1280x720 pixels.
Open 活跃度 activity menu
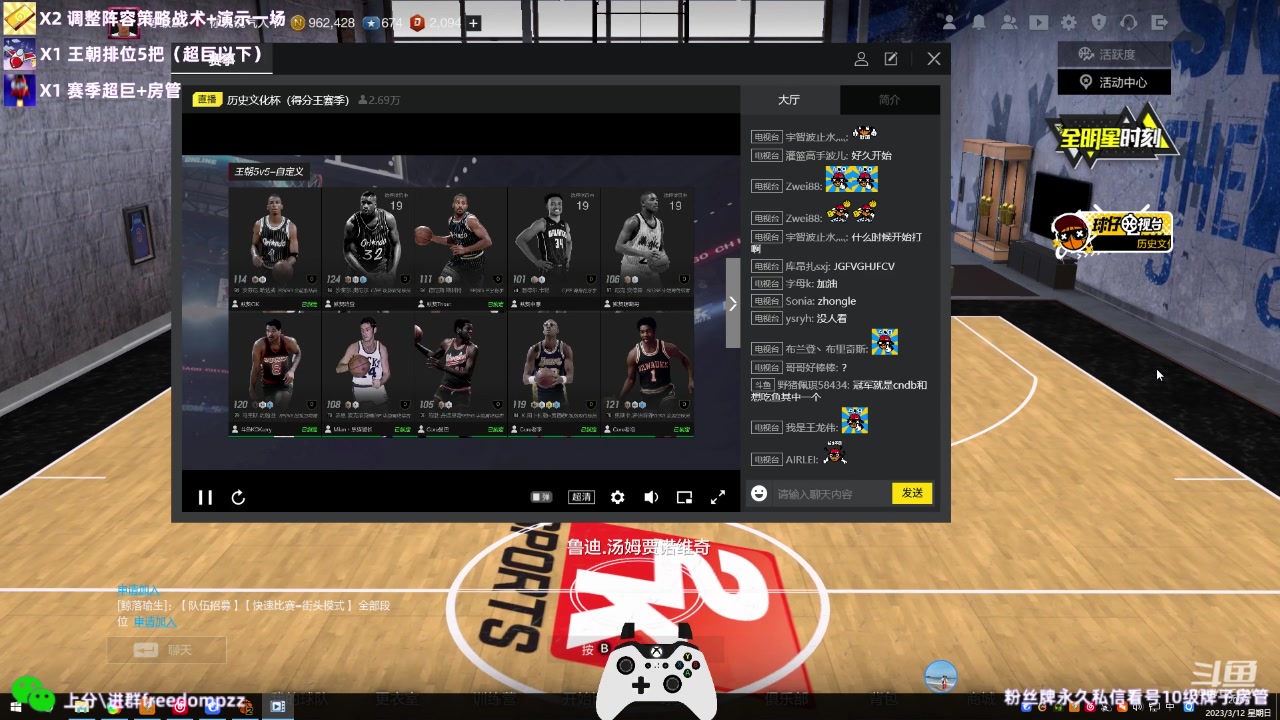(1114, 54)
